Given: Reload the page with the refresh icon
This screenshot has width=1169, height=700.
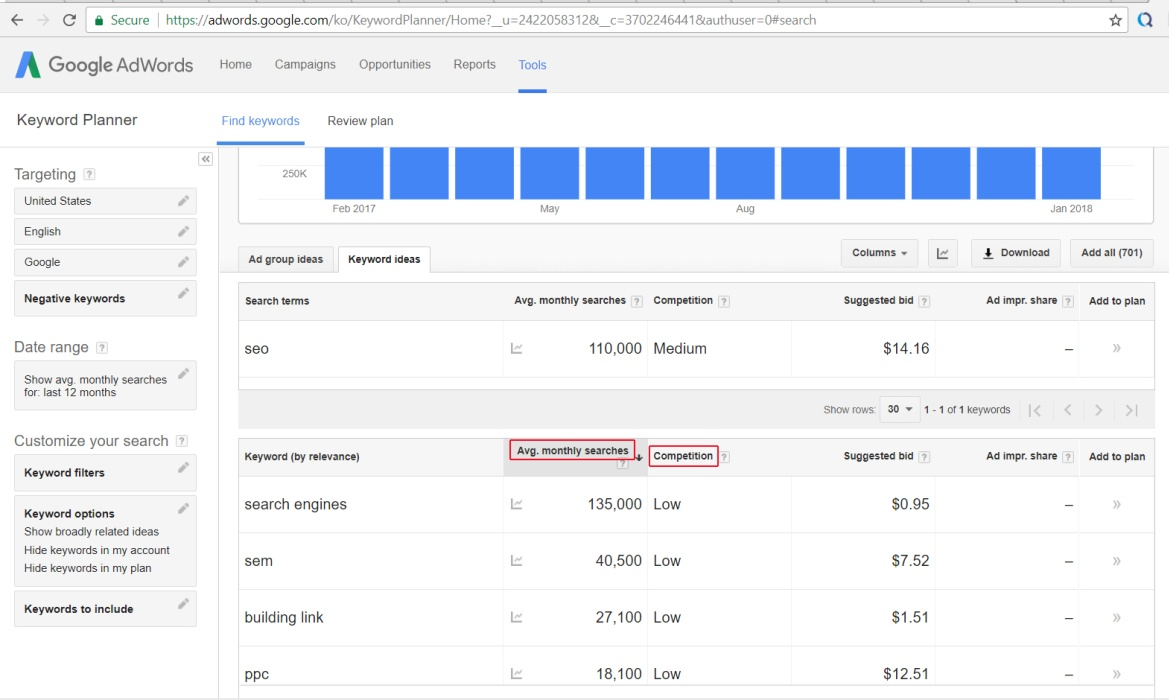Looking at the screenshot, I should (69, 20).
